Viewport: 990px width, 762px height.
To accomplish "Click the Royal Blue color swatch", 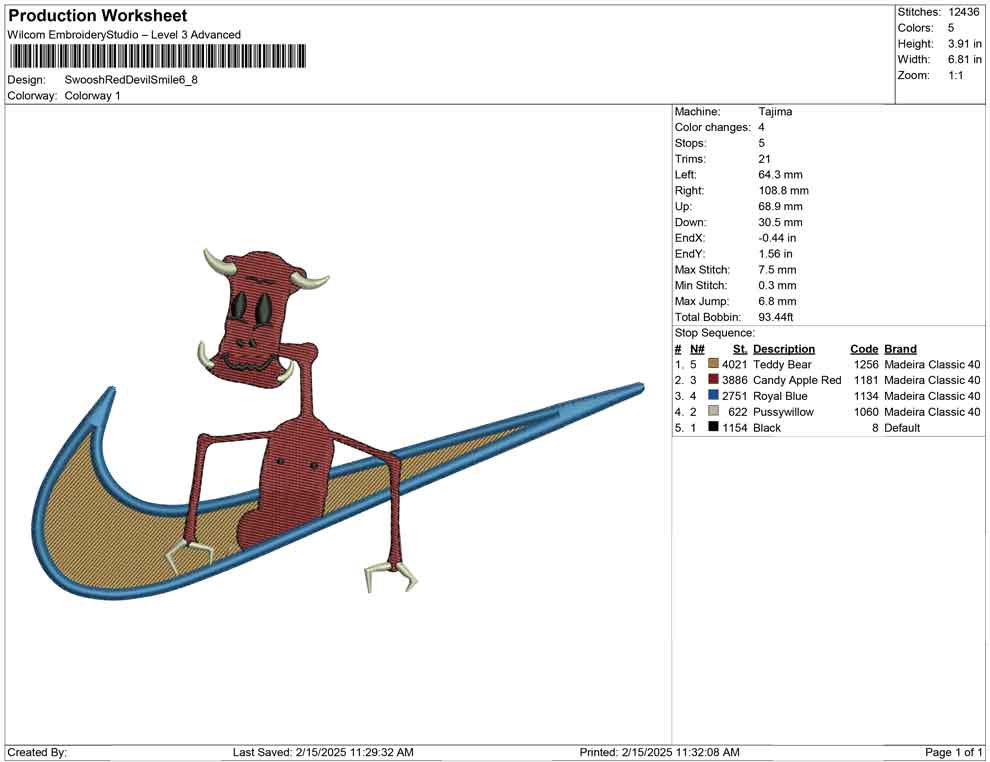I will [x=713, y=395].
